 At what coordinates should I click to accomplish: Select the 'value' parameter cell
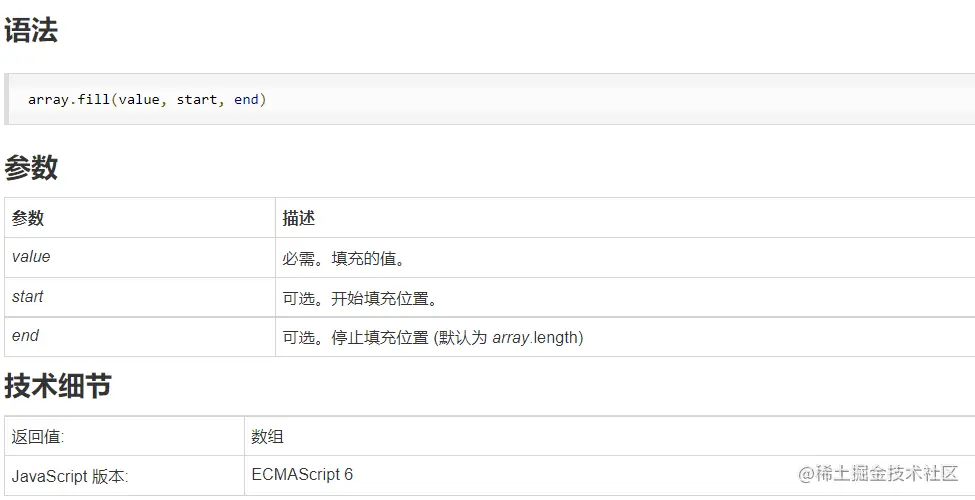31,257
